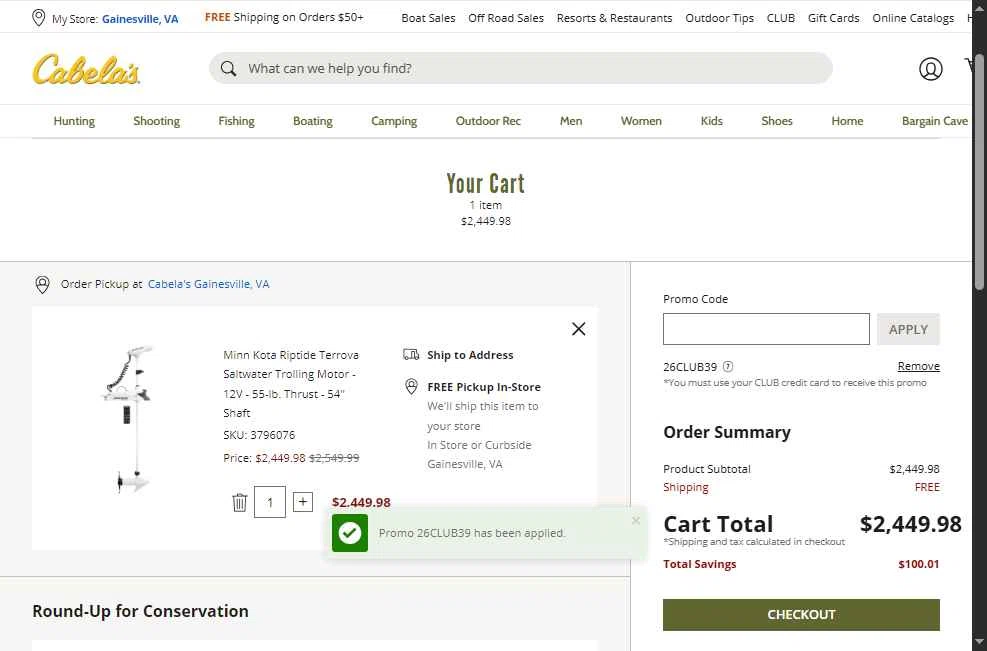
Task: Open the Camping menu
Action: coord(394,121)
